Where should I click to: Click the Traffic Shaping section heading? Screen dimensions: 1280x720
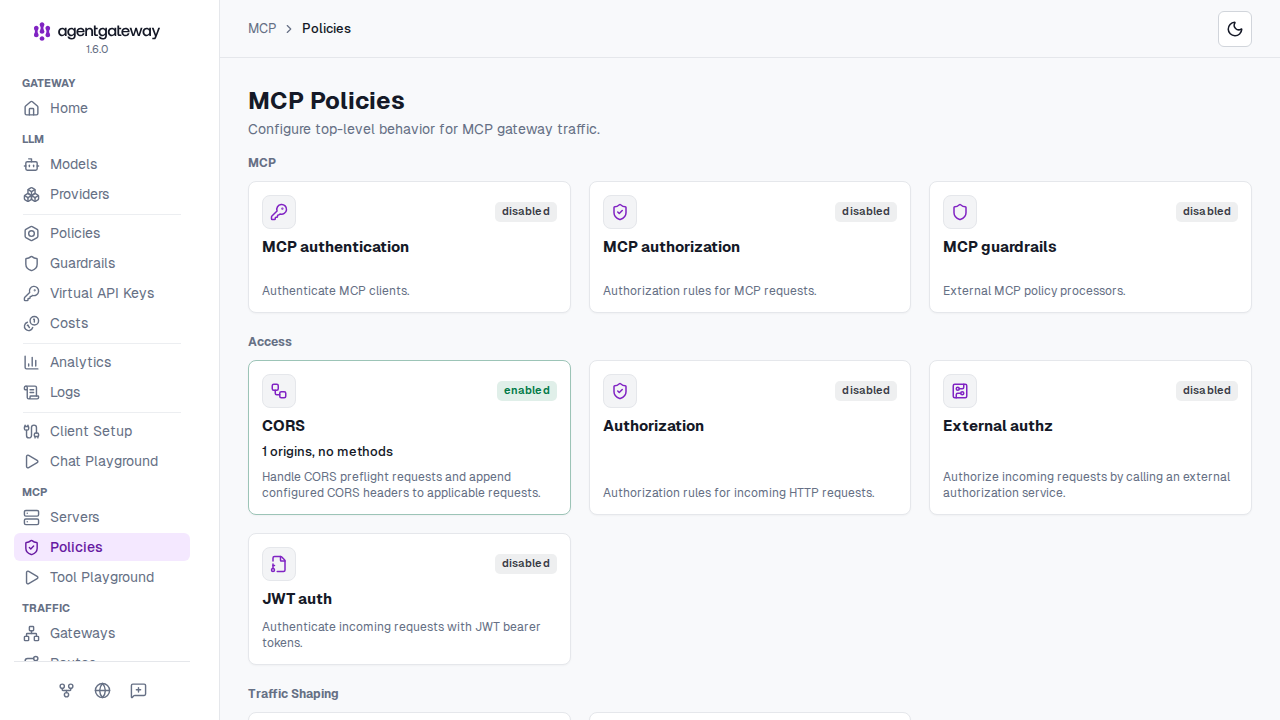[293, 693]
